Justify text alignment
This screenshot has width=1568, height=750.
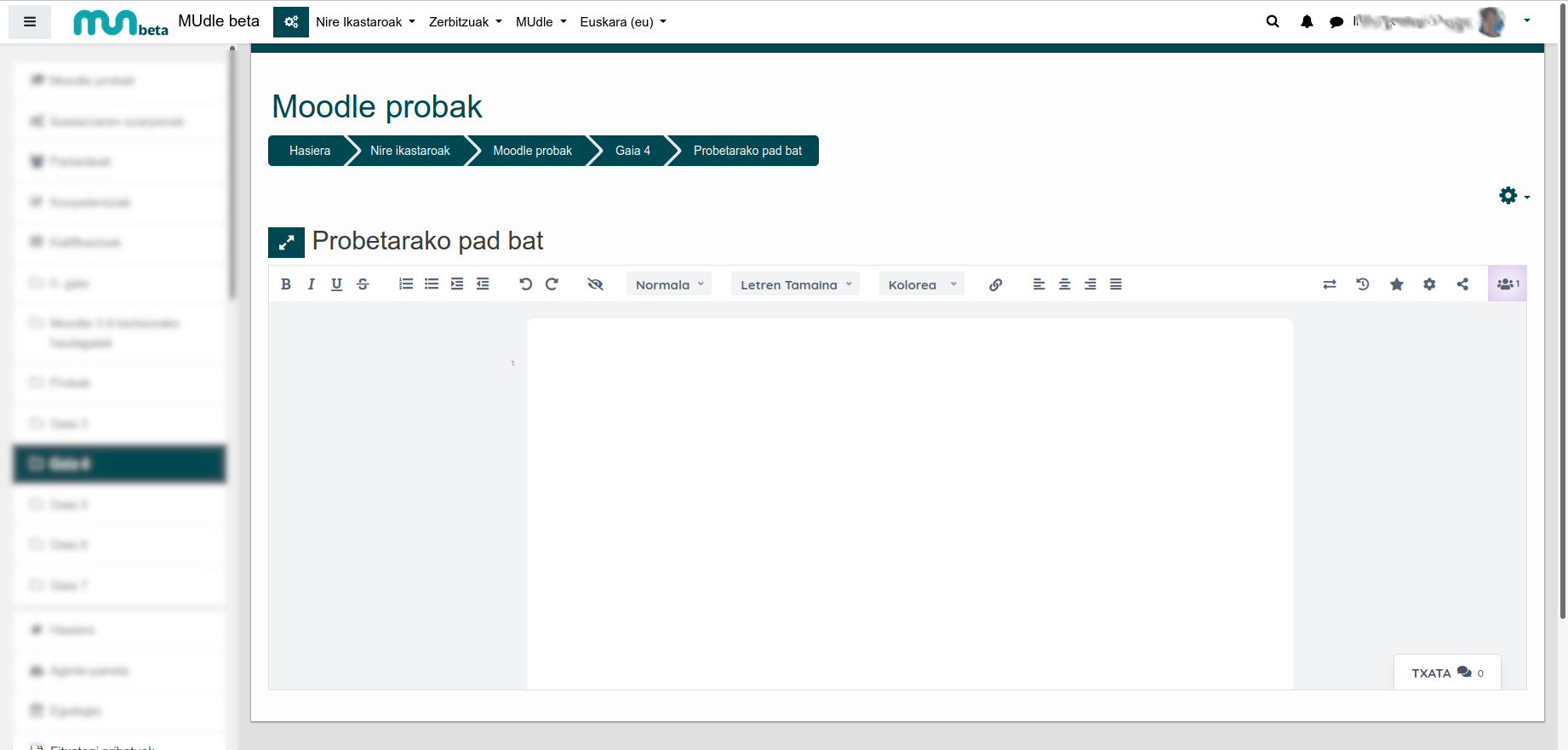[1115, 284]
